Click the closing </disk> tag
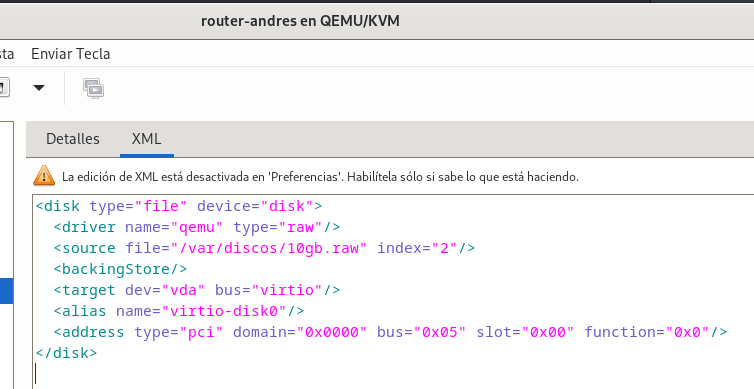The height and width of the screenshot is (389, 754). 66,353
